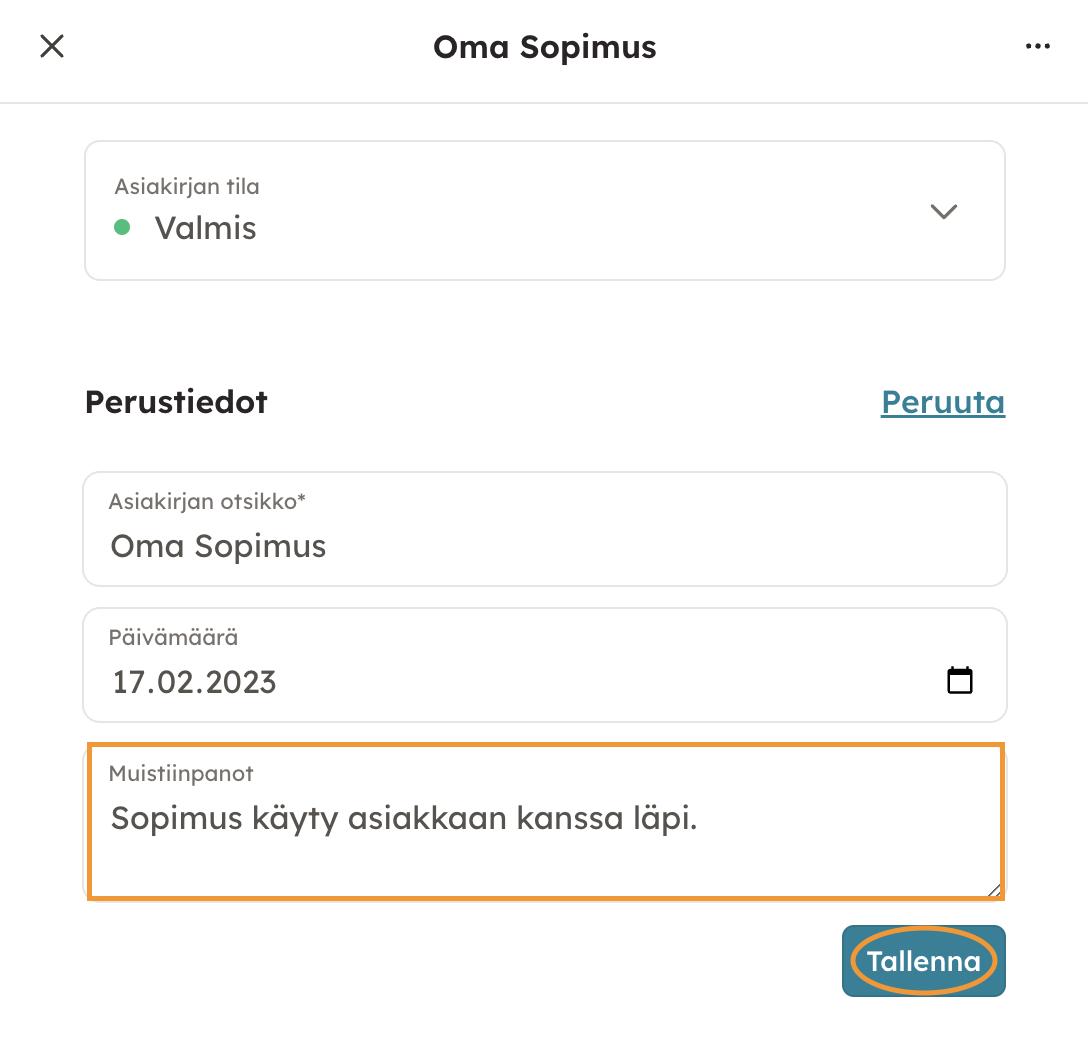The image size is (1088, 1038).
Task: Click the Peruuta link
Action: [x=942, y=402]
